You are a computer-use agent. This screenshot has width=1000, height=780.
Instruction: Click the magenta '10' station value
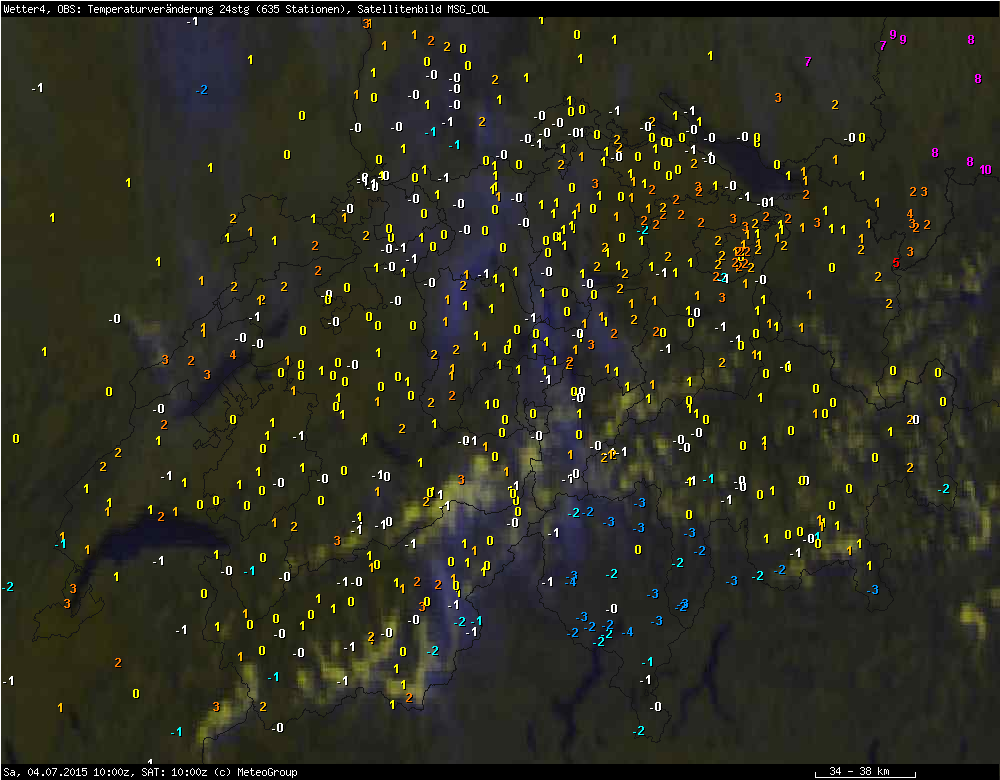985,169
